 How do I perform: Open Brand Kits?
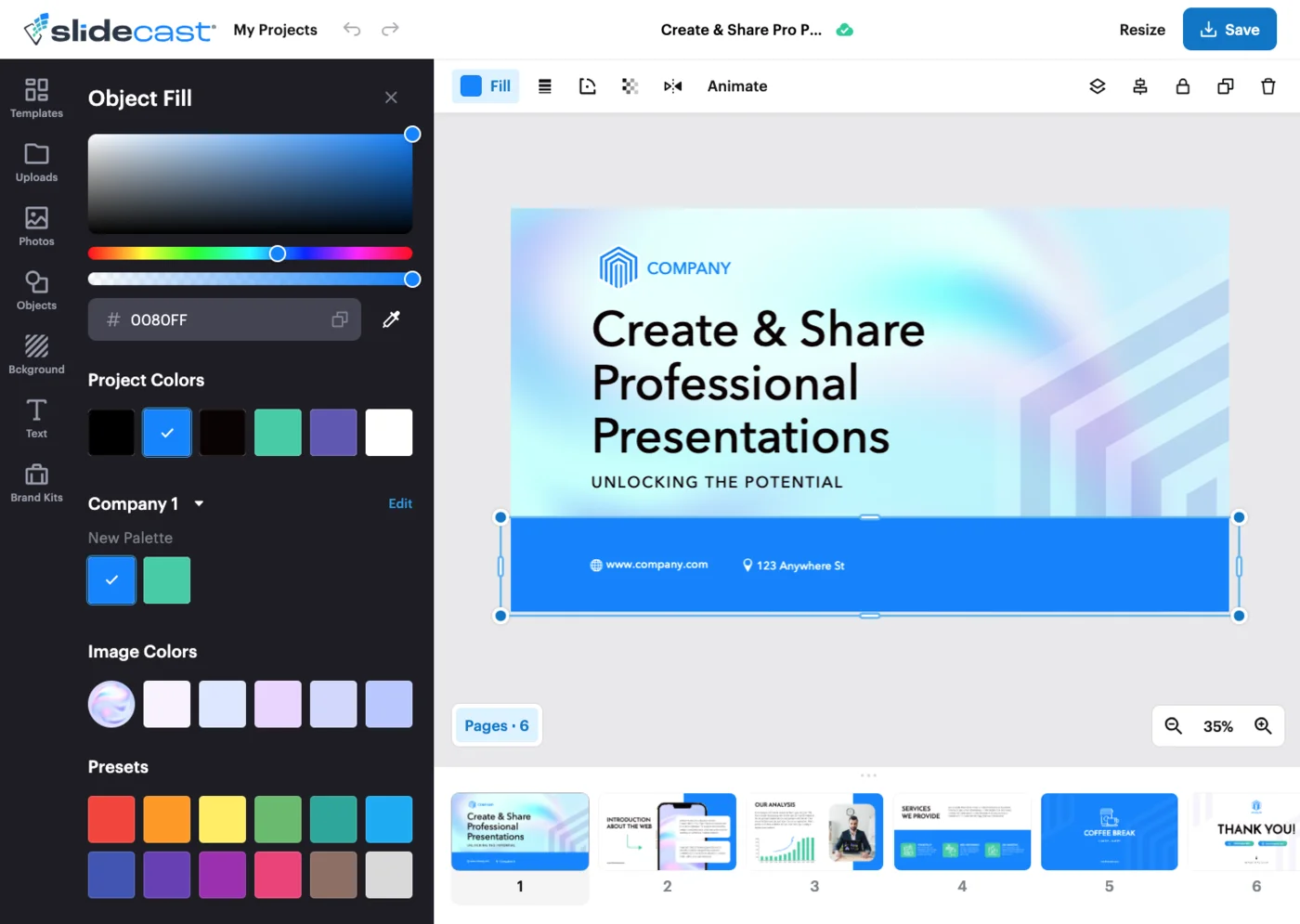click(x=36, y=482)
